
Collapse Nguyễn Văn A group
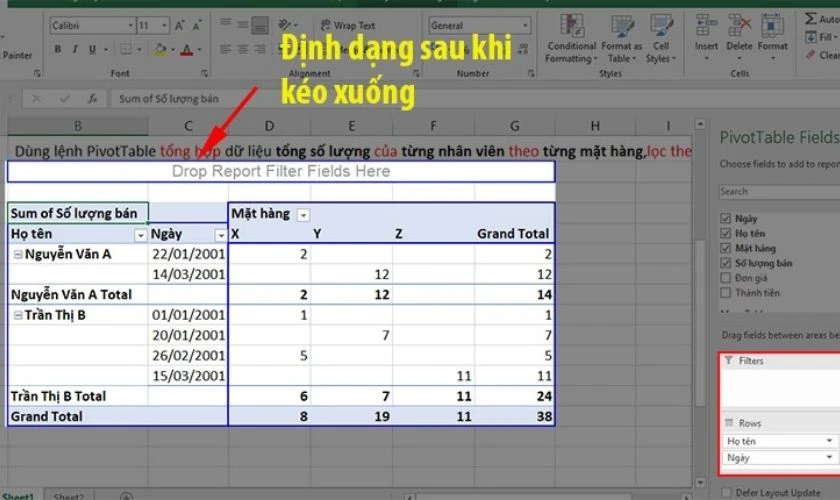point(18,255)
